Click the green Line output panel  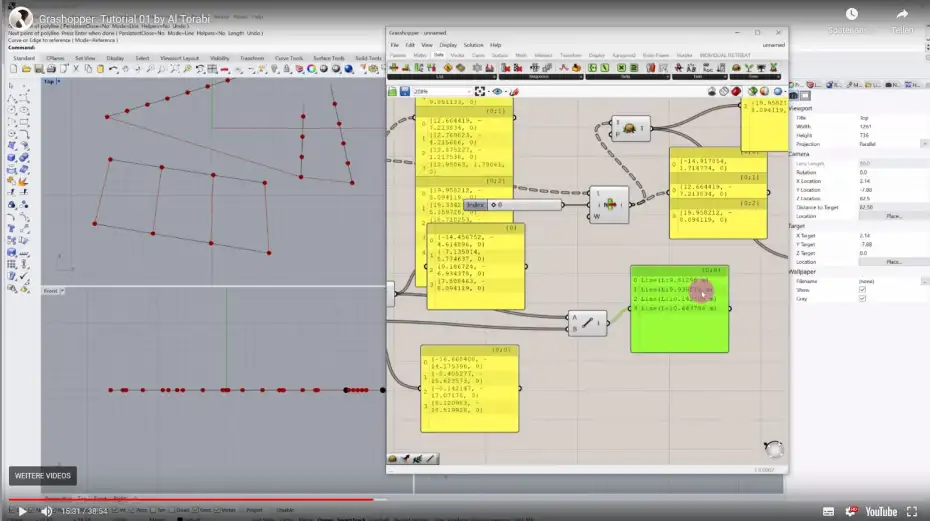(680, 309)
